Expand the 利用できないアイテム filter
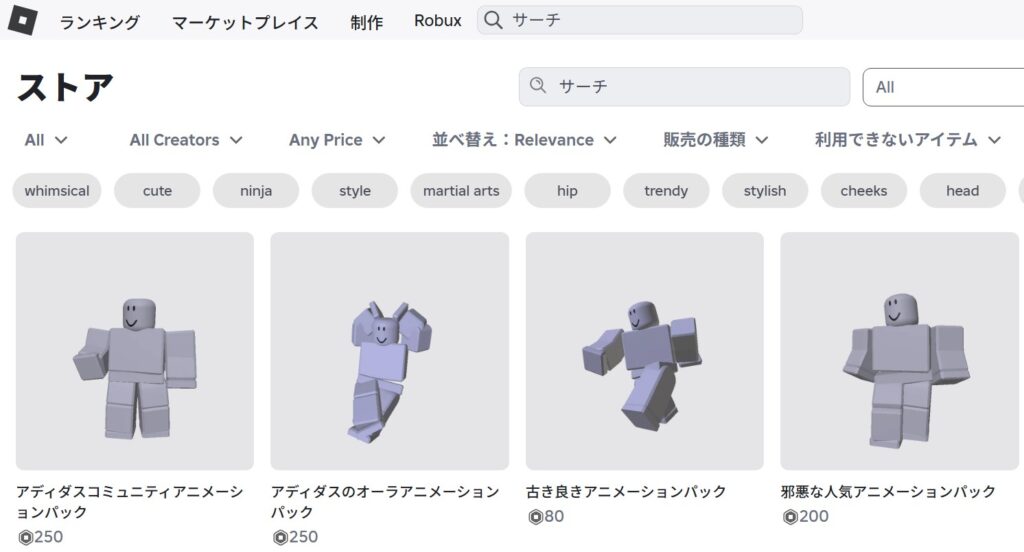 click(x=907, y=140)
